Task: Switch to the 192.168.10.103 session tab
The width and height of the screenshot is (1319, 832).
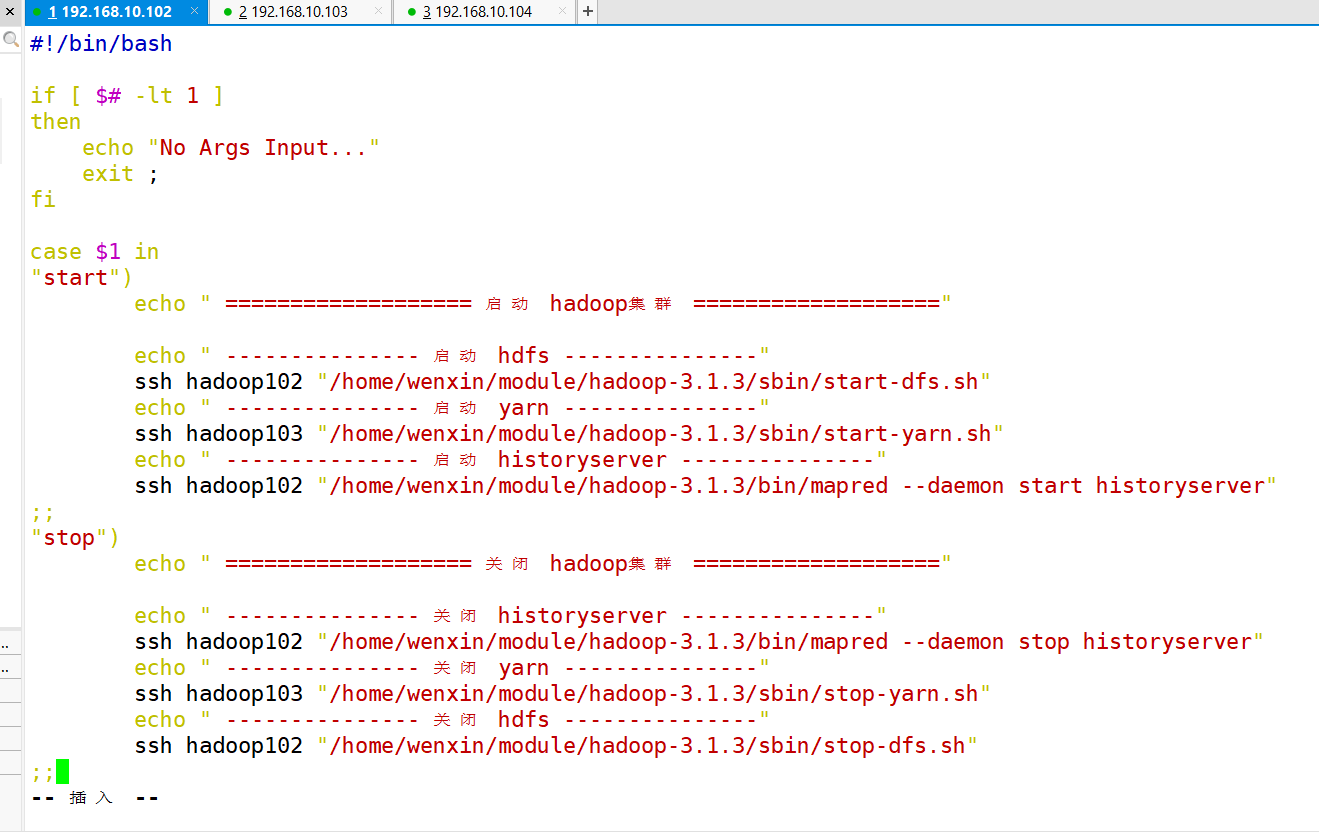Action: click(x=300, y=12)
